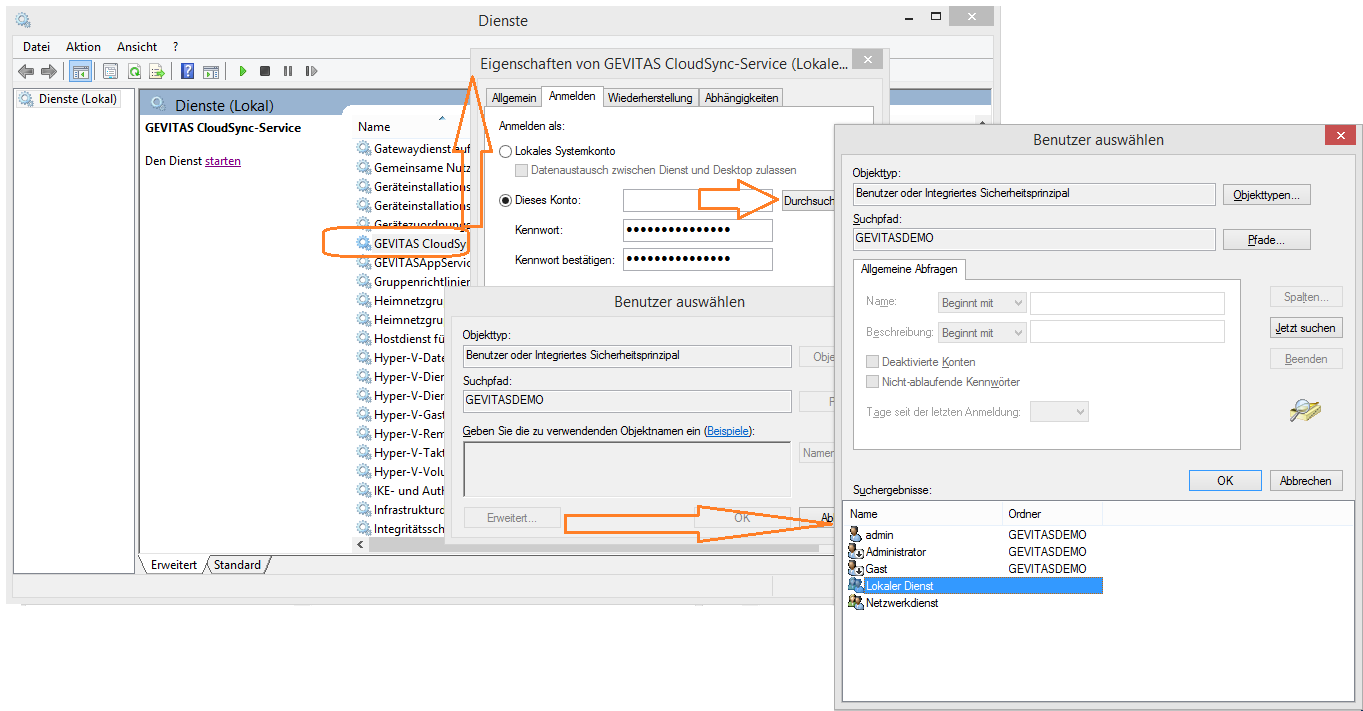Stop the service with the square icon
This screenshot has width=1363, height=711.
[x=265, y=71]
